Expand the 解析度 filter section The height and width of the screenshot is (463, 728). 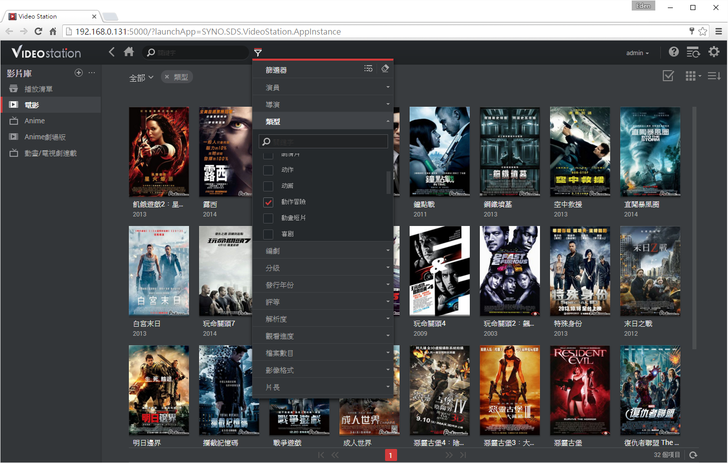[322, 318]
